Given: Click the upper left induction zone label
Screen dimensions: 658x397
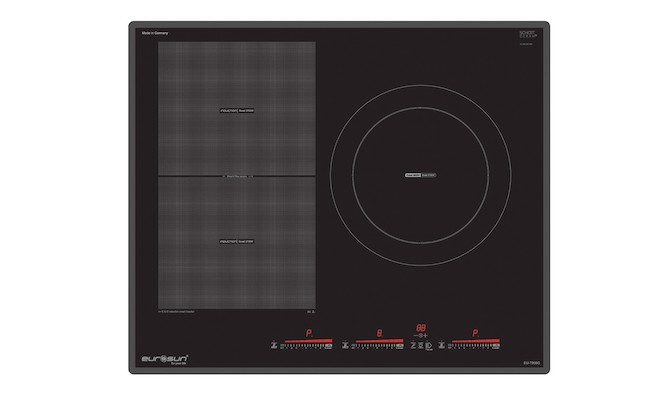Looking at the screenshot, I should tap(237, 110).
